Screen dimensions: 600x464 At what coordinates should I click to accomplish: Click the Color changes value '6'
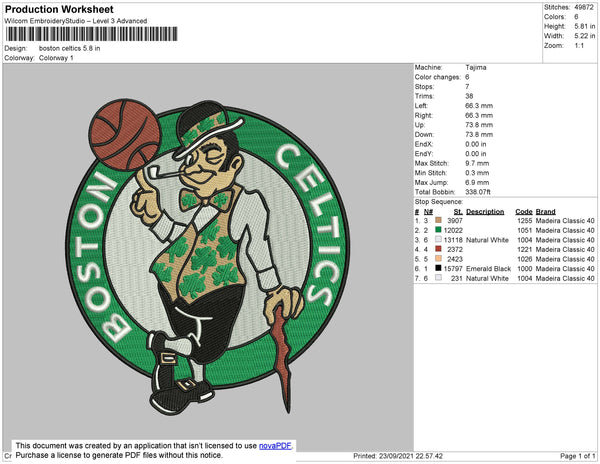pos(467,77)
